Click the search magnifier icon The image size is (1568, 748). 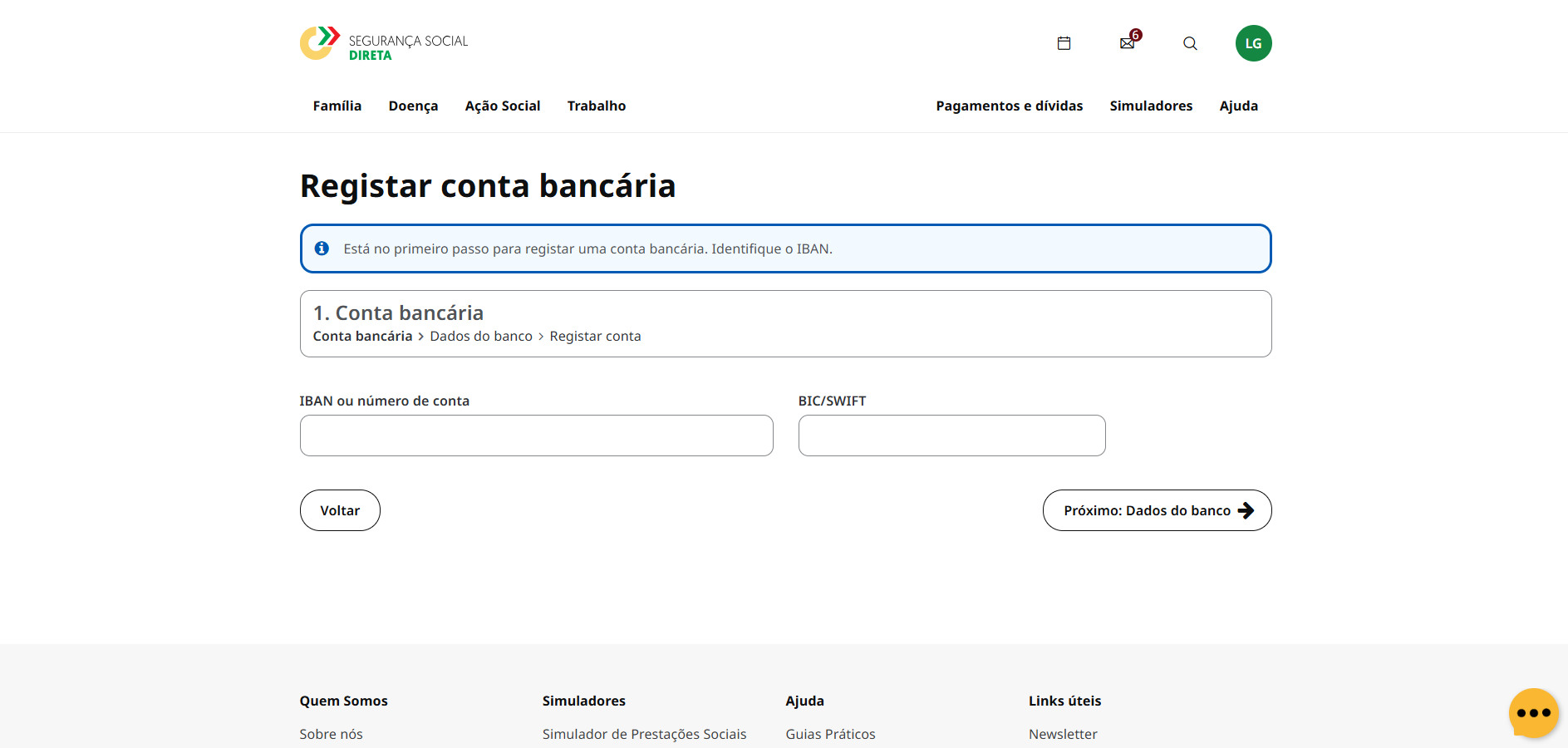[x=1190, y=43]
